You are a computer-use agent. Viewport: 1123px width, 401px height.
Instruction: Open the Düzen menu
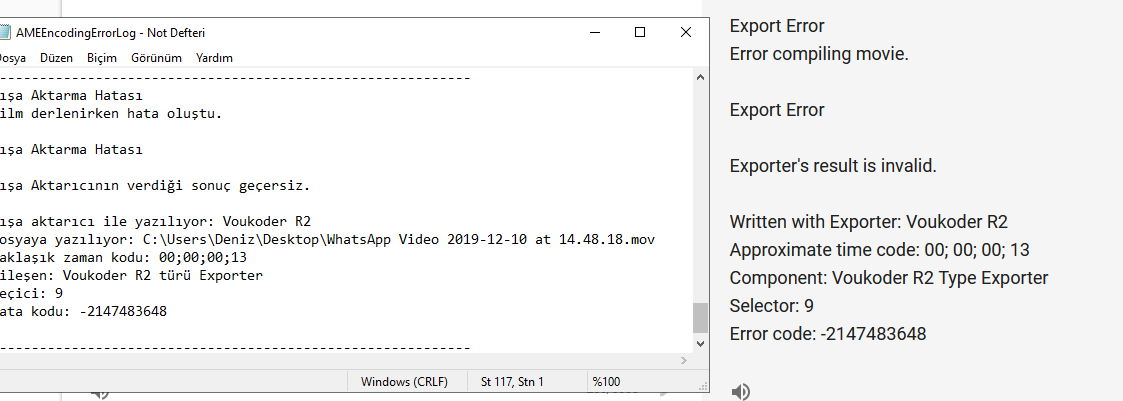pyautogui.click(x=56, y=58)
